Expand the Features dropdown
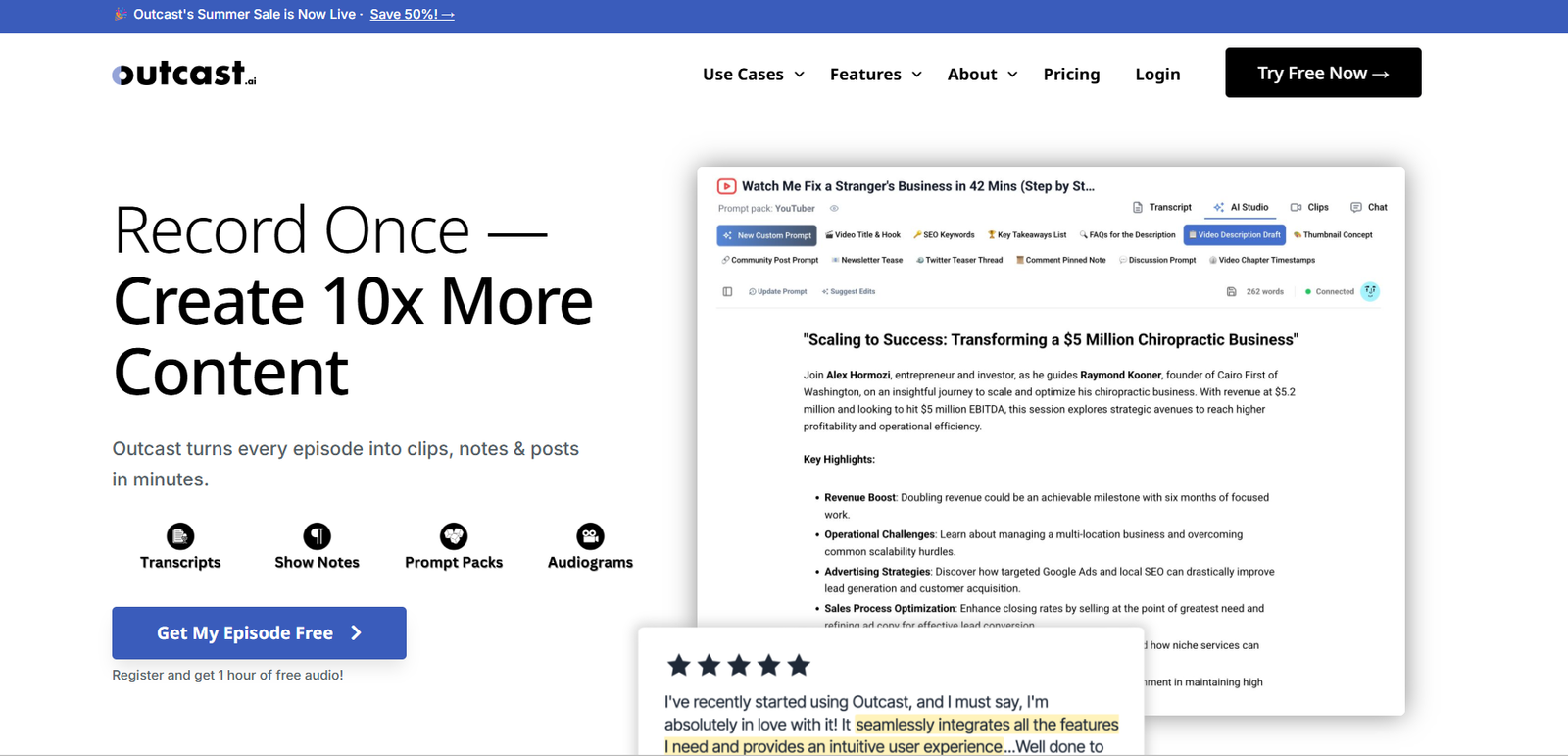Viewport: 1568px width, 756px height. (875, 75)
